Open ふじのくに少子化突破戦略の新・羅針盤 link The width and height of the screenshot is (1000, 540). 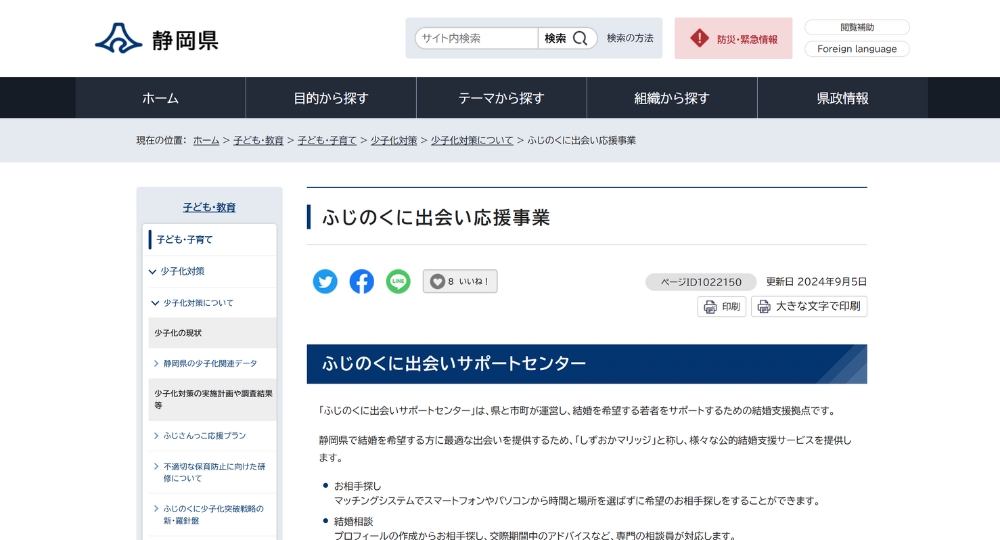click(x=213, y=514)
